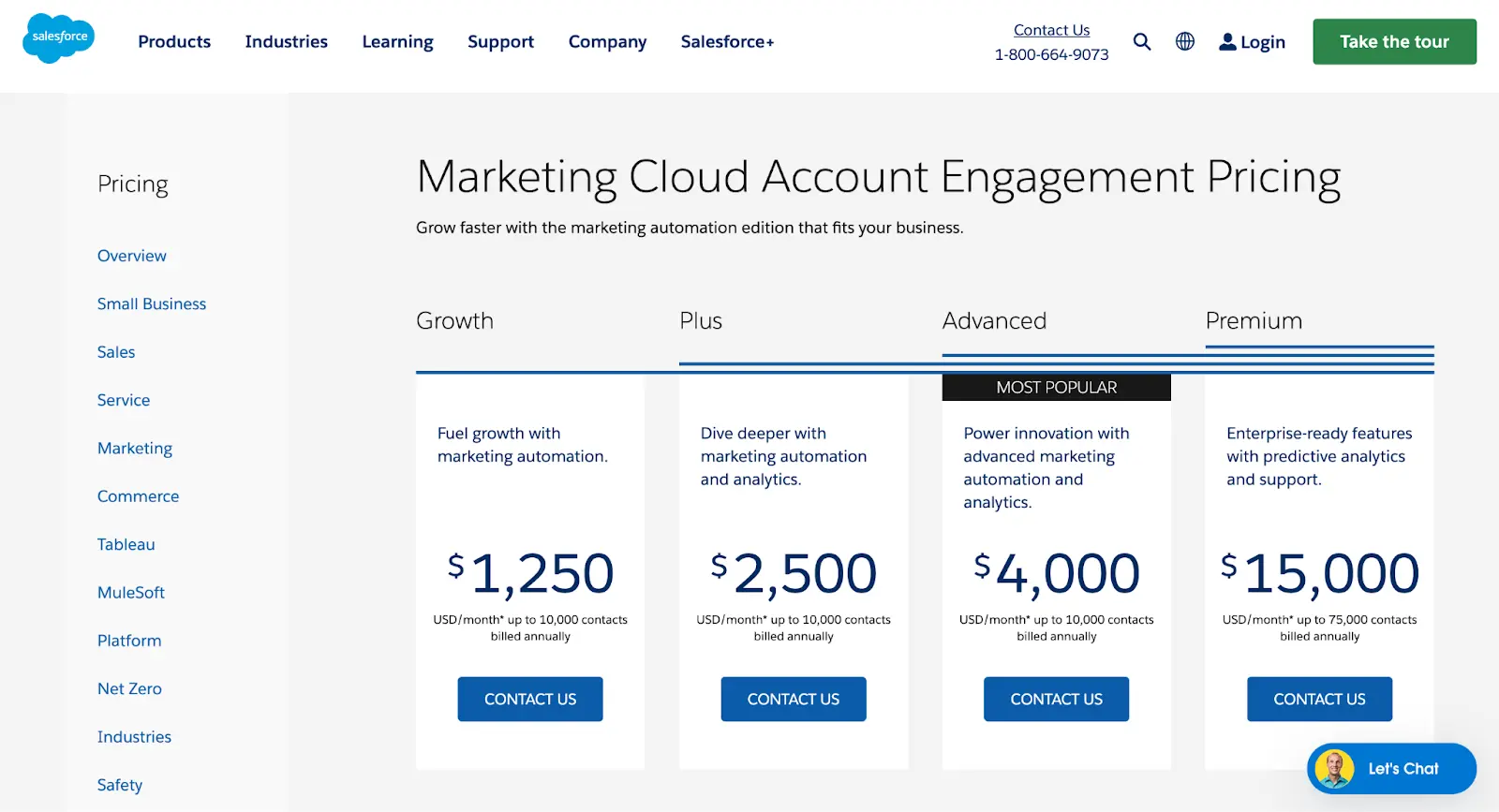Open the search magnifier icon
Screen dimensions: 1499x812
click(x=1141, y=42)
